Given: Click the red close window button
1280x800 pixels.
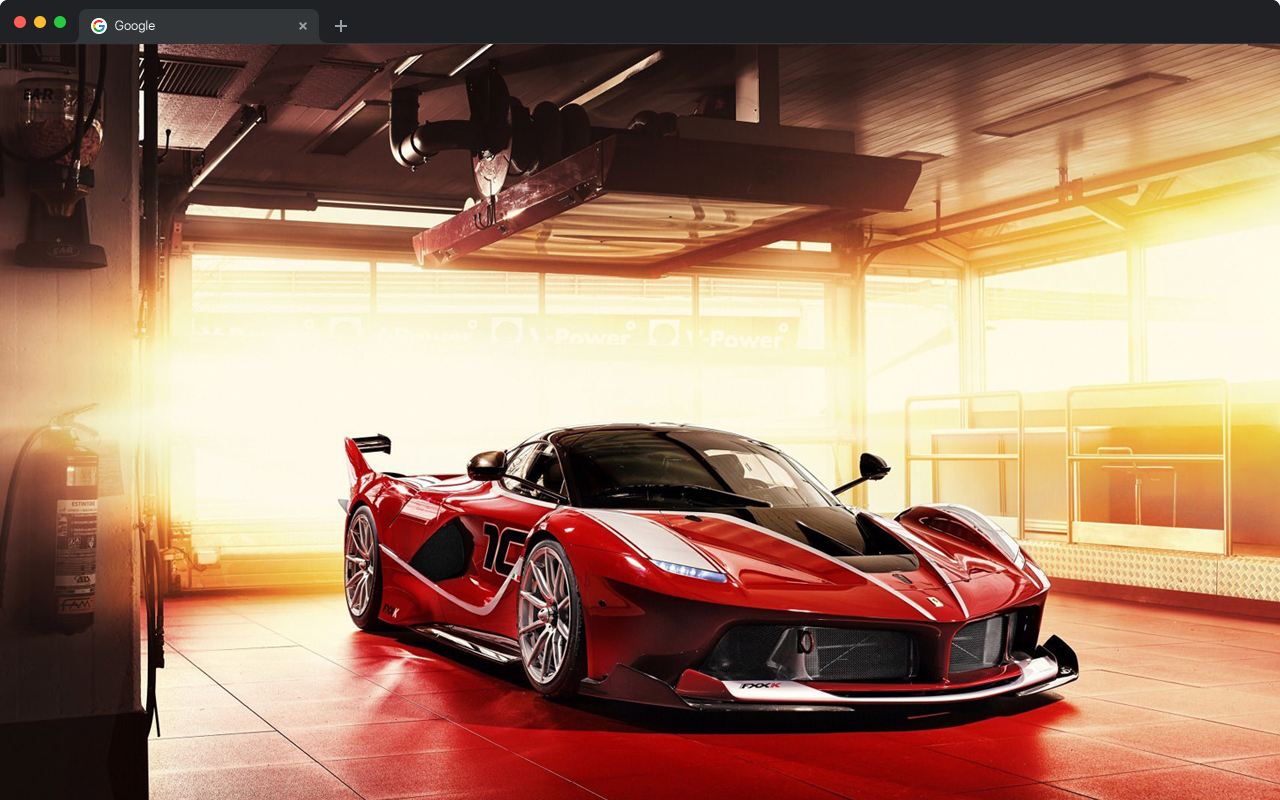Looking at the screenshot, I should click(x=20, y=22).
